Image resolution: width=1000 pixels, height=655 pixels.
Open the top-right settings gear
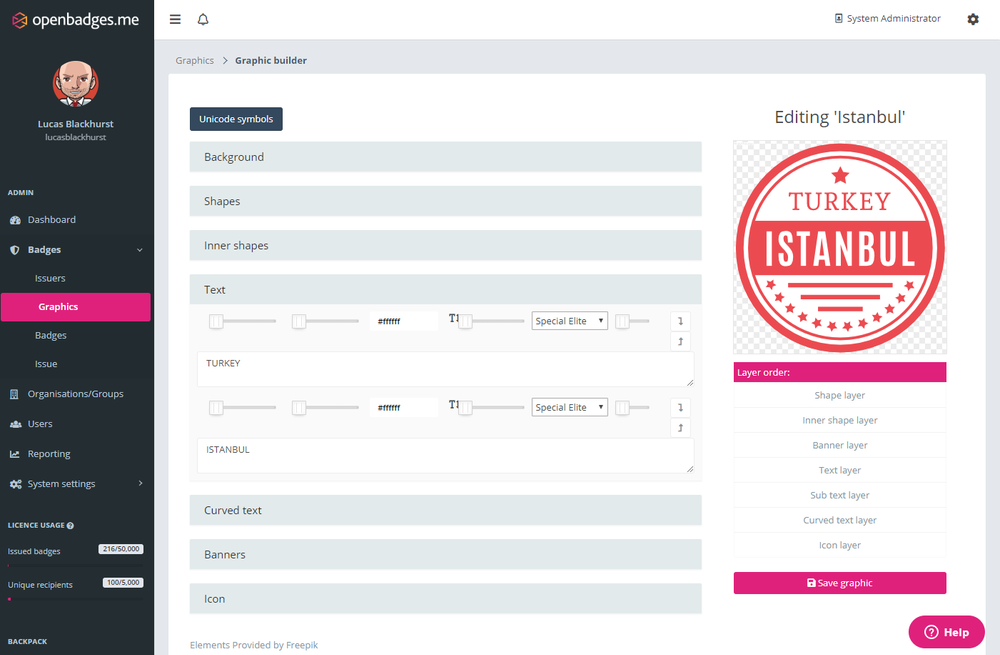973,18
